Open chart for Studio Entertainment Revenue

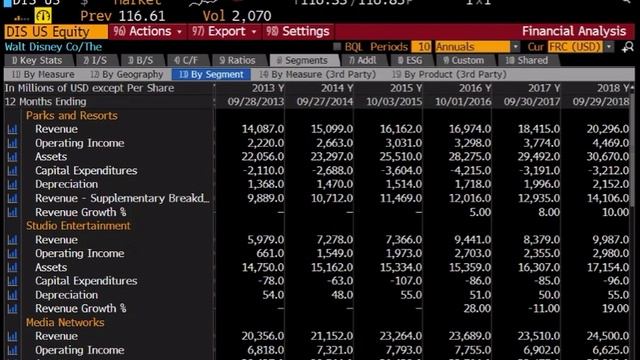13,240
